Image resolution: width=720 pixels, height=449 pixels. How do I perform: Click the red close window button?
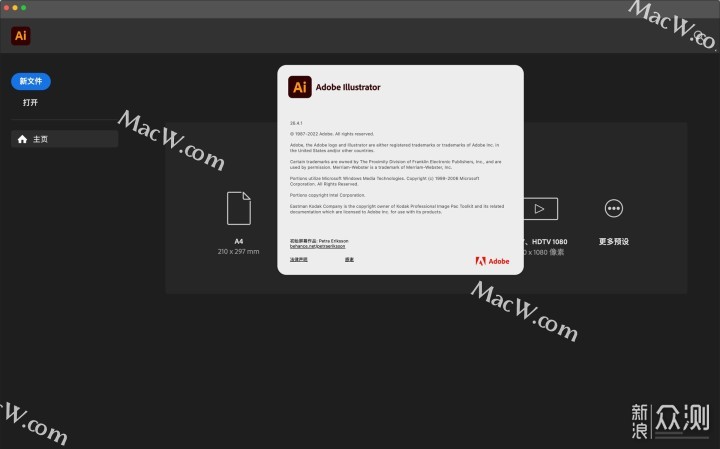click(6, 7)
